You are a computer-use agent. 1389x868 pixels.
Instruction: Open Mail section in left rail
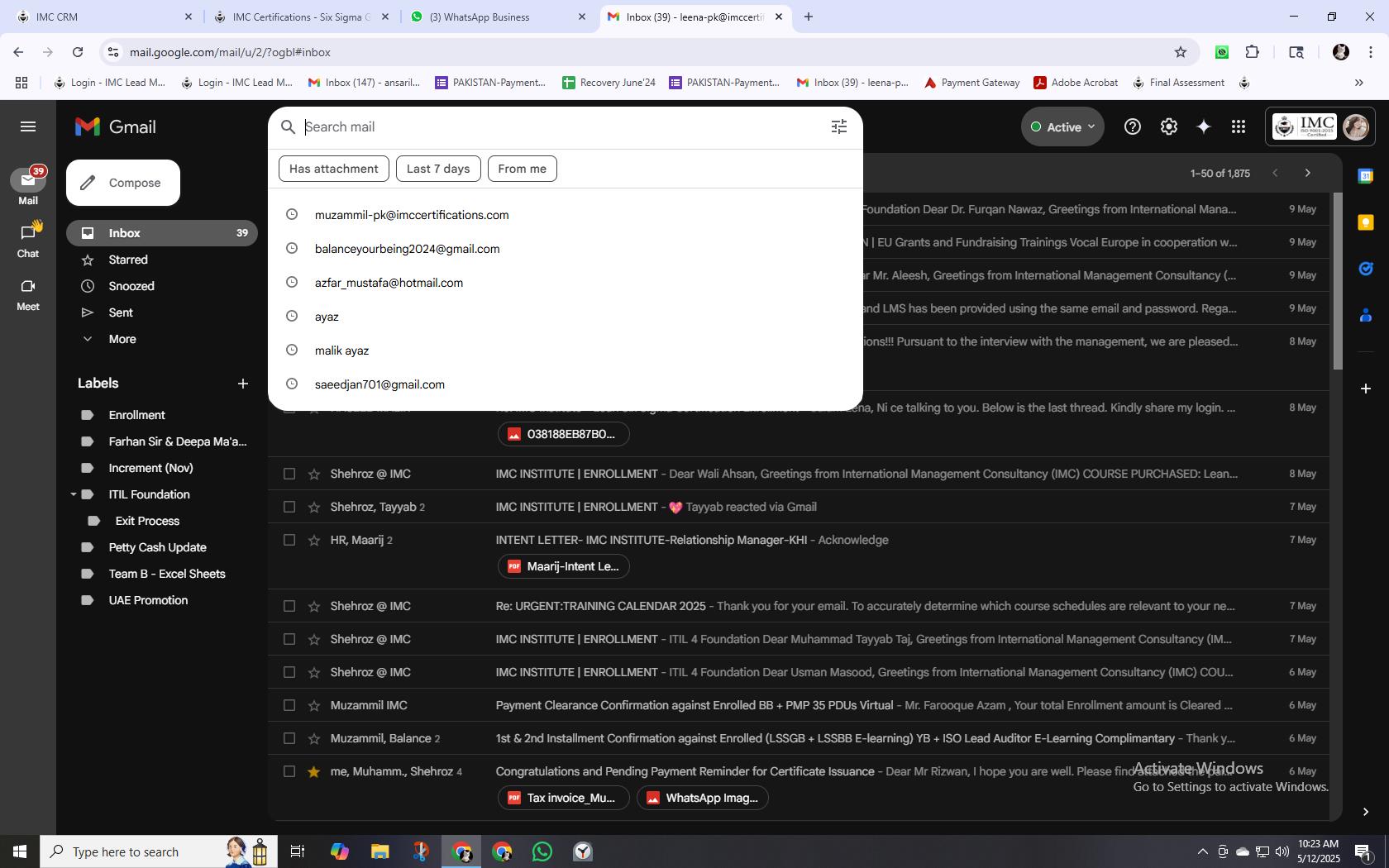(x=28, y=187)
